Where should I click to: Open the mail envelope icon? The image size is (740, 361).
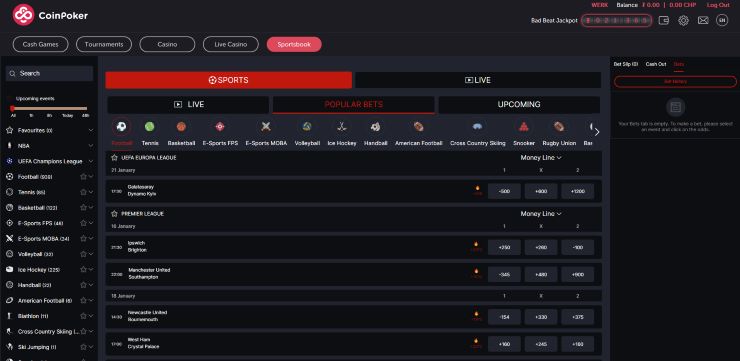[703, 20]
